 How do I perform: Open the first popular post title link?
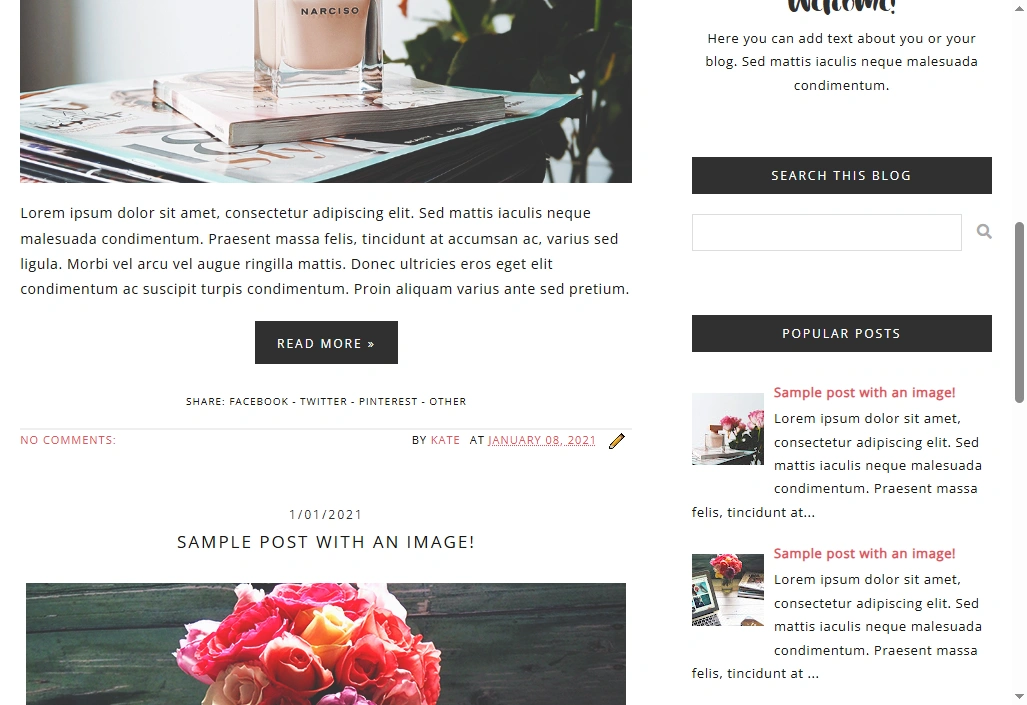tap(864, 392)
